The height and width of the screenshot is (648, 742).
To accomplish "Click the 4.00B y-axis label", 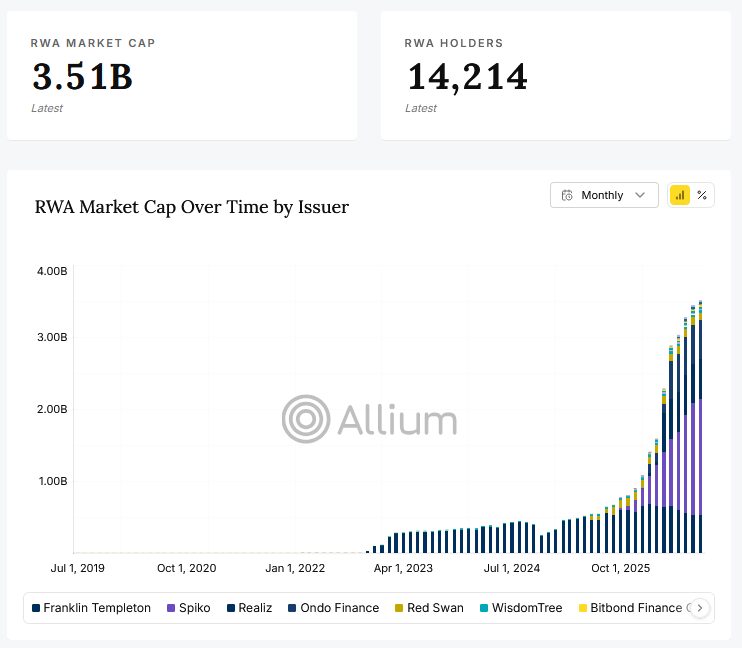I will 52,271.
